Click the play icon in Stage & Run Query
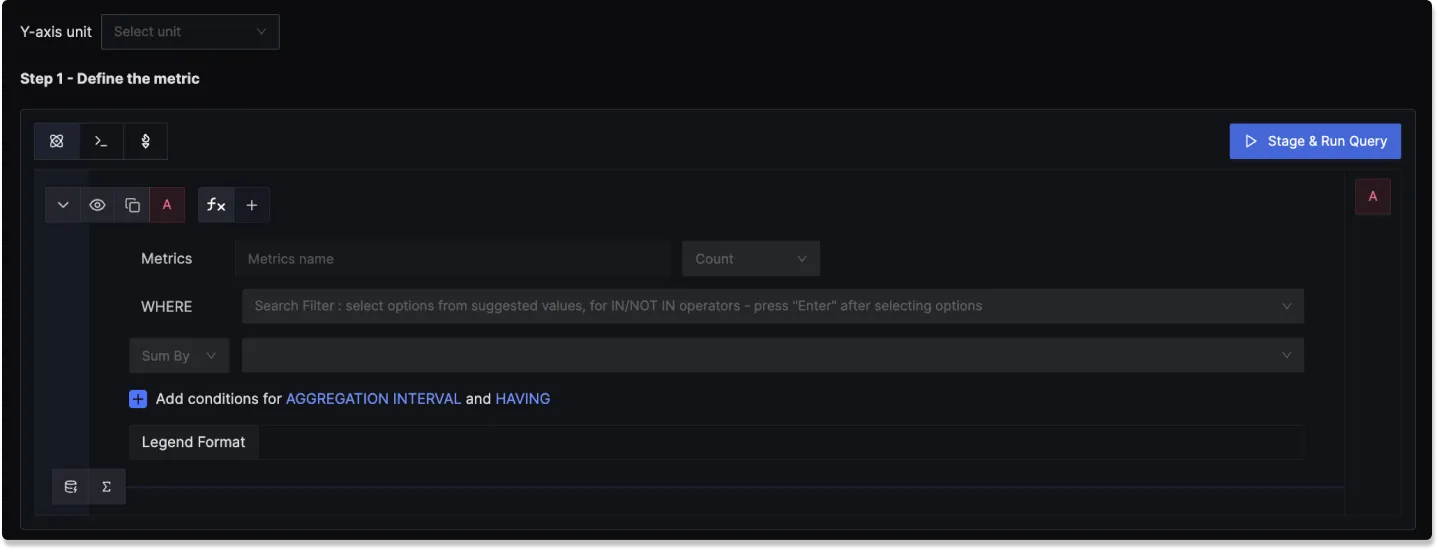The image size is (1438, 550). coord(1250,141)
